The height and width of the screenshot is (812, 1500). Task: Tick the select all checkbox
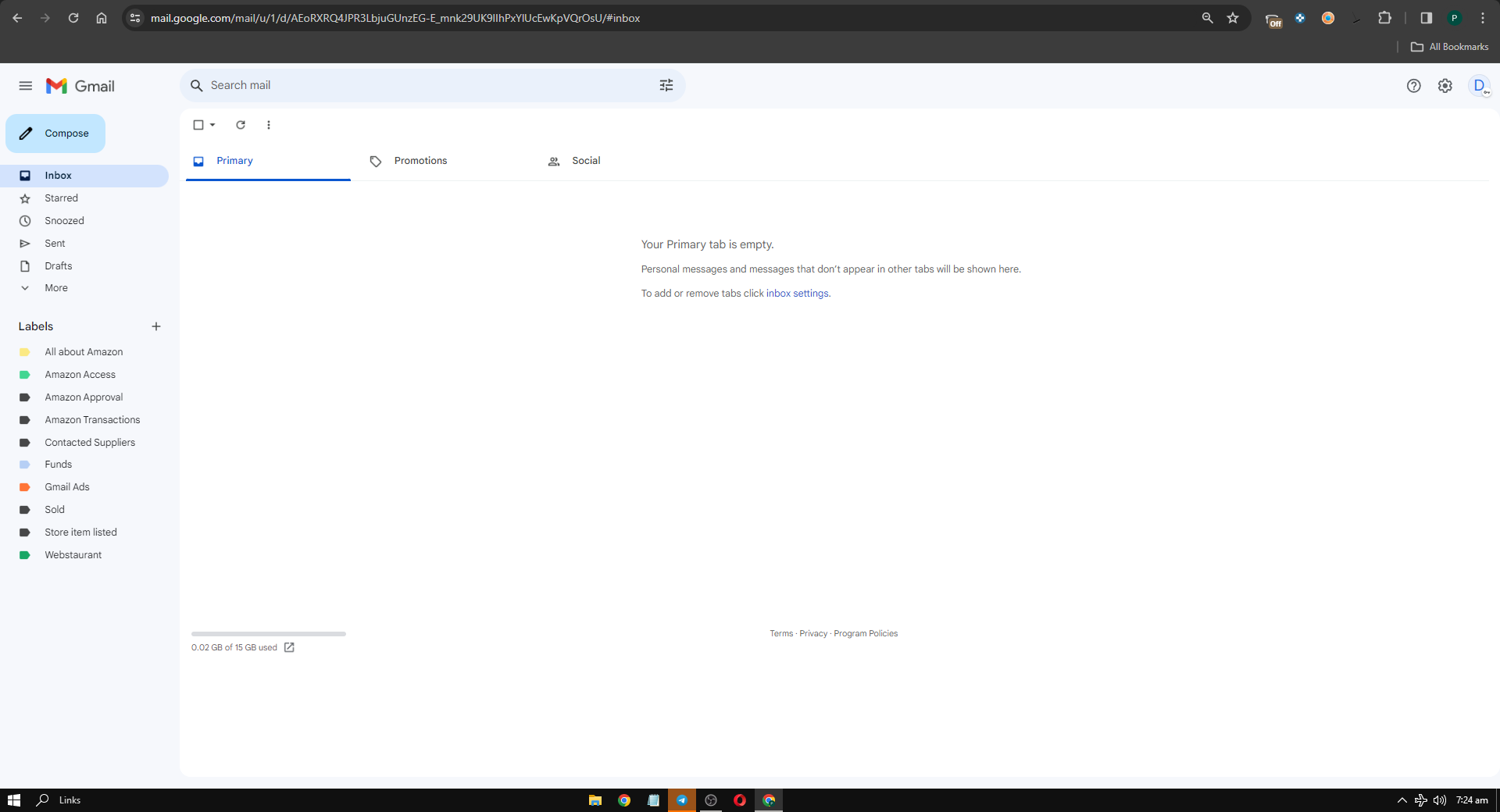198,125
